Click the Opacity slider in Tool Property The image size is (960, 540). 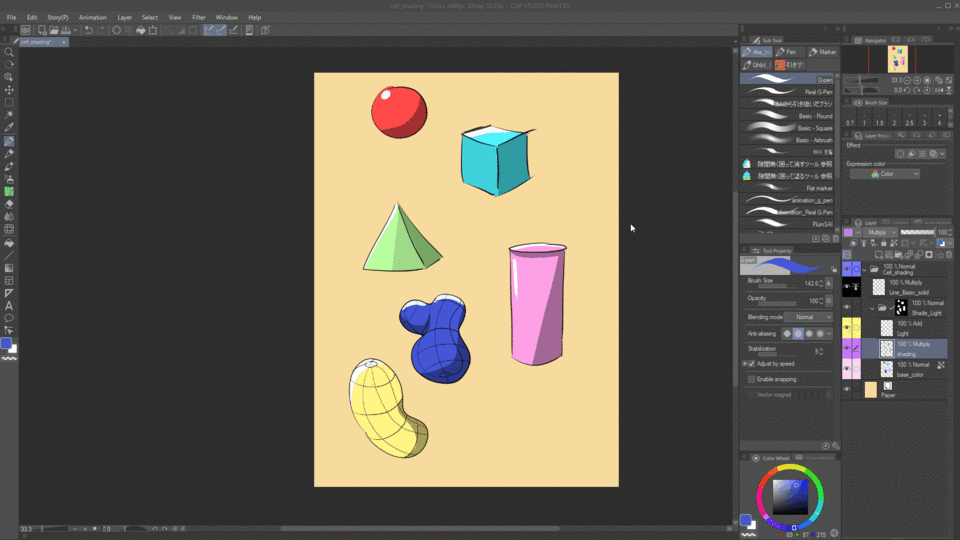776,304
